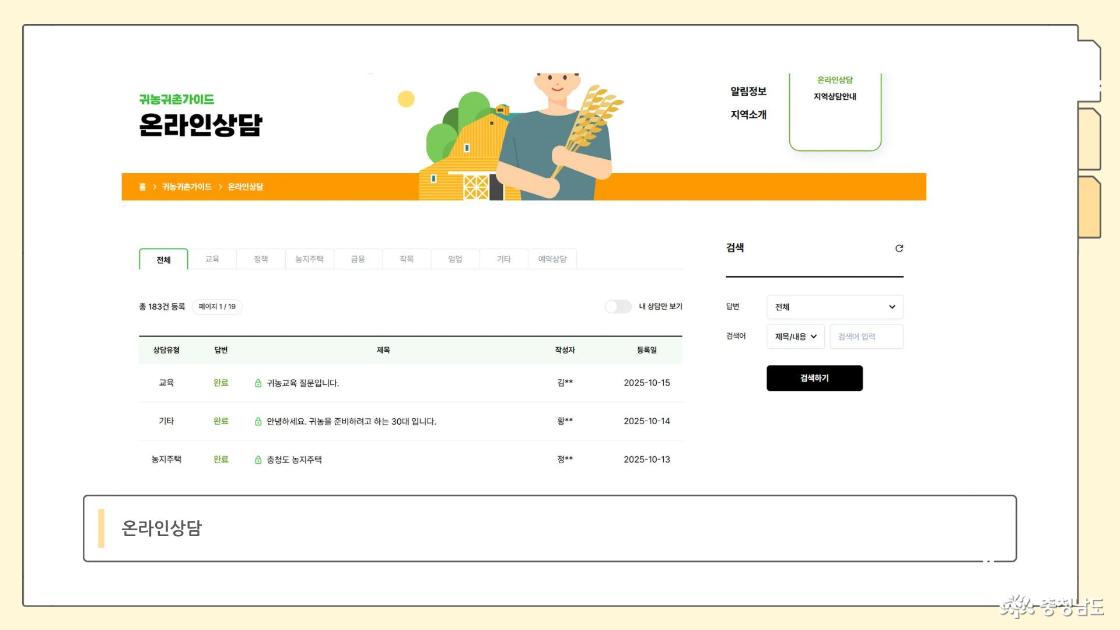Click the 검색어 입력 text field
This screenshot has width=1120, height=630.
tap(866, 337)
